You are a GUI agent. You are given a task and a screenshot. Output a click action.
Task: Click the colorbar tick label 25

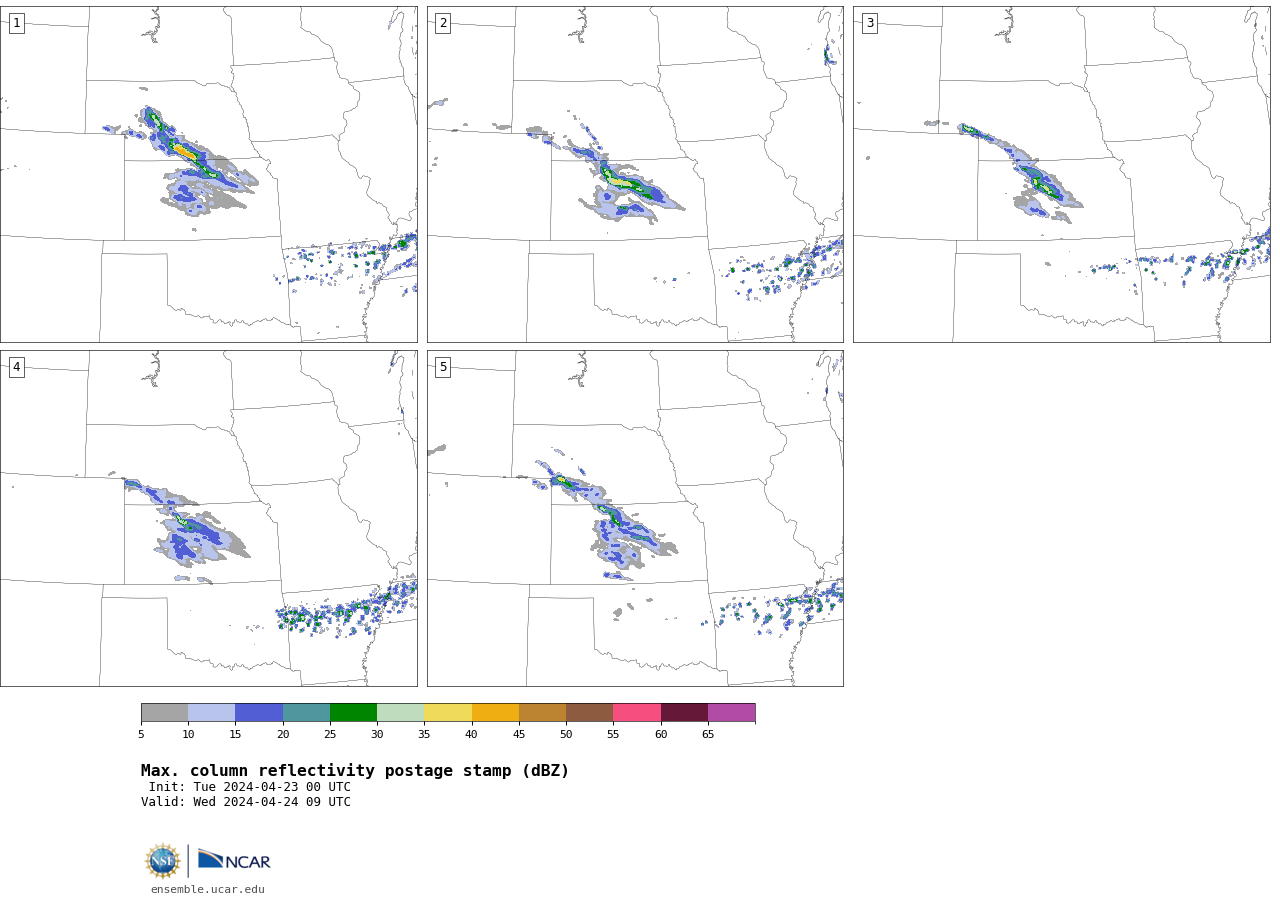[x=330, y=735]
